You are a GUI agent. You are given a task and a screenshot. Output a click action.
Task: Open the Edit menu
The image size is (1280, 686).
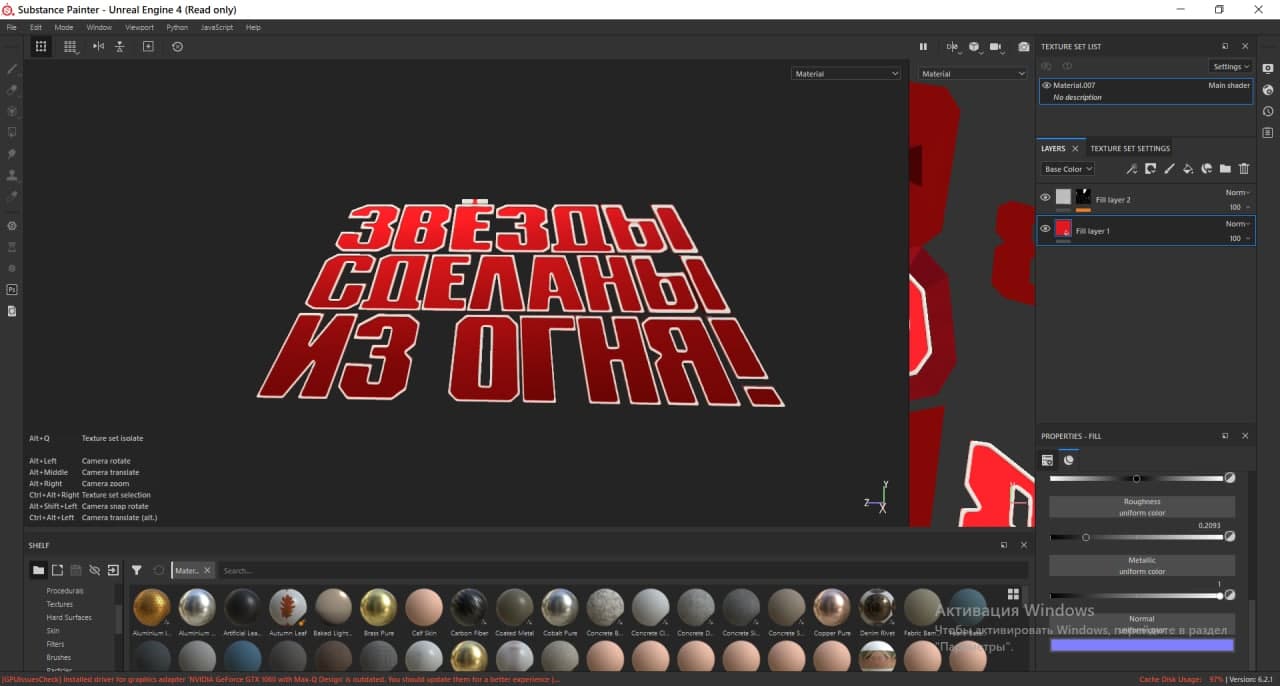[x=36, y=27]
